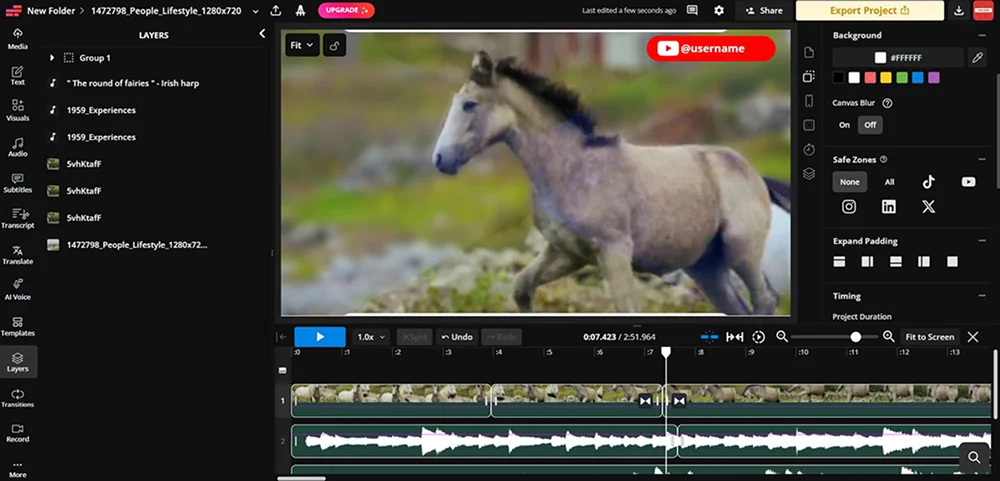Open the 1.0x playback speed dropdown
The height and width of the screenshot is (481, 1000).
tap(371, 337)
